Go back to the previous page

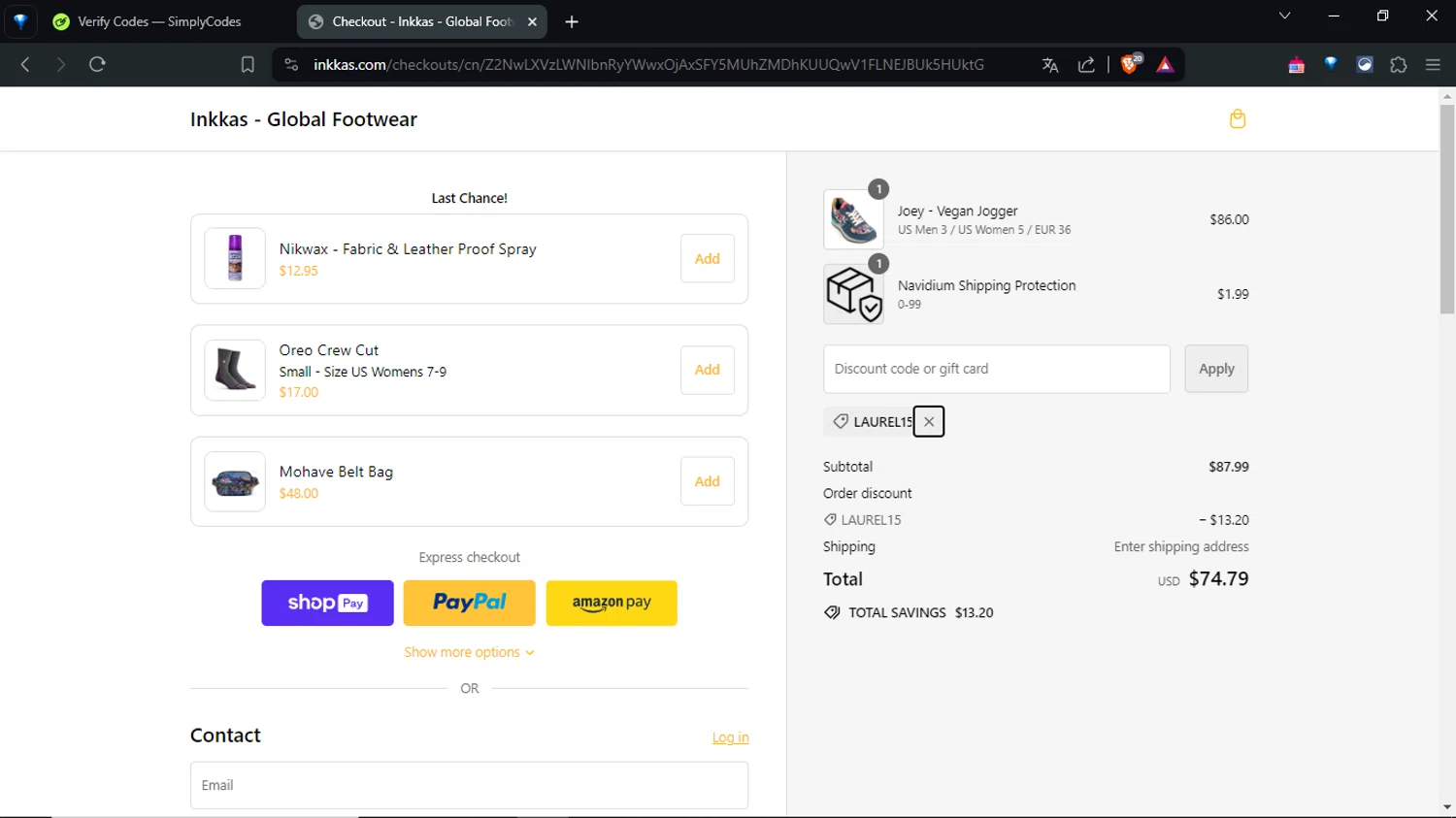coord(25,65)
